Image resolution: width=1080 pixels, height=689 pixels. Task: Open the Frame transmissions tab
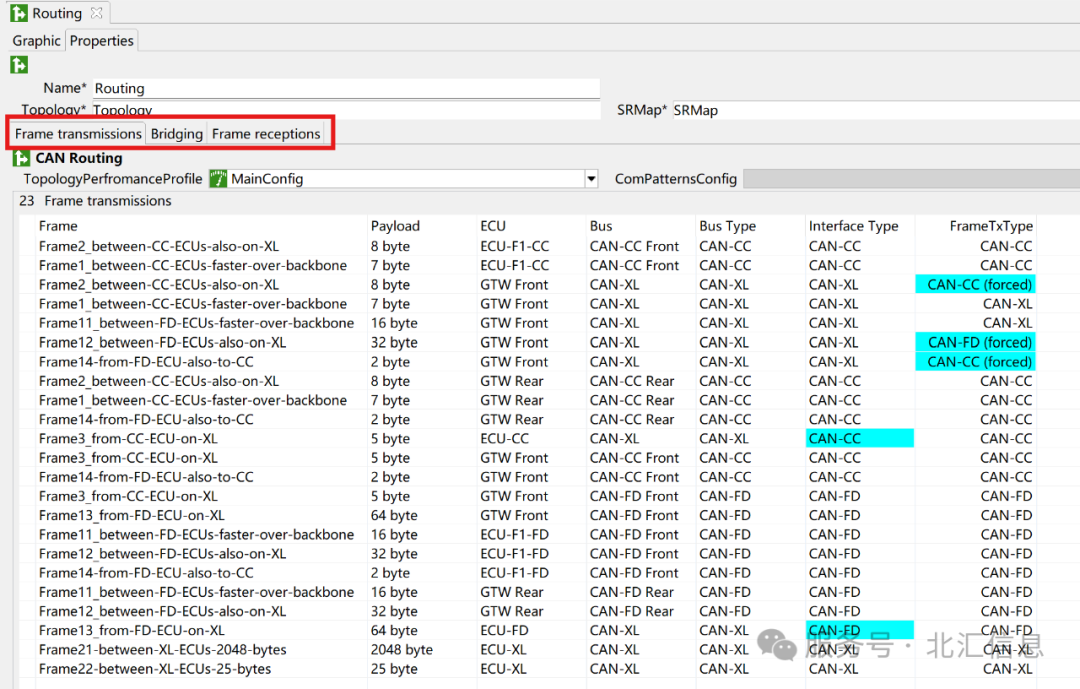click(x=78, y=134)
